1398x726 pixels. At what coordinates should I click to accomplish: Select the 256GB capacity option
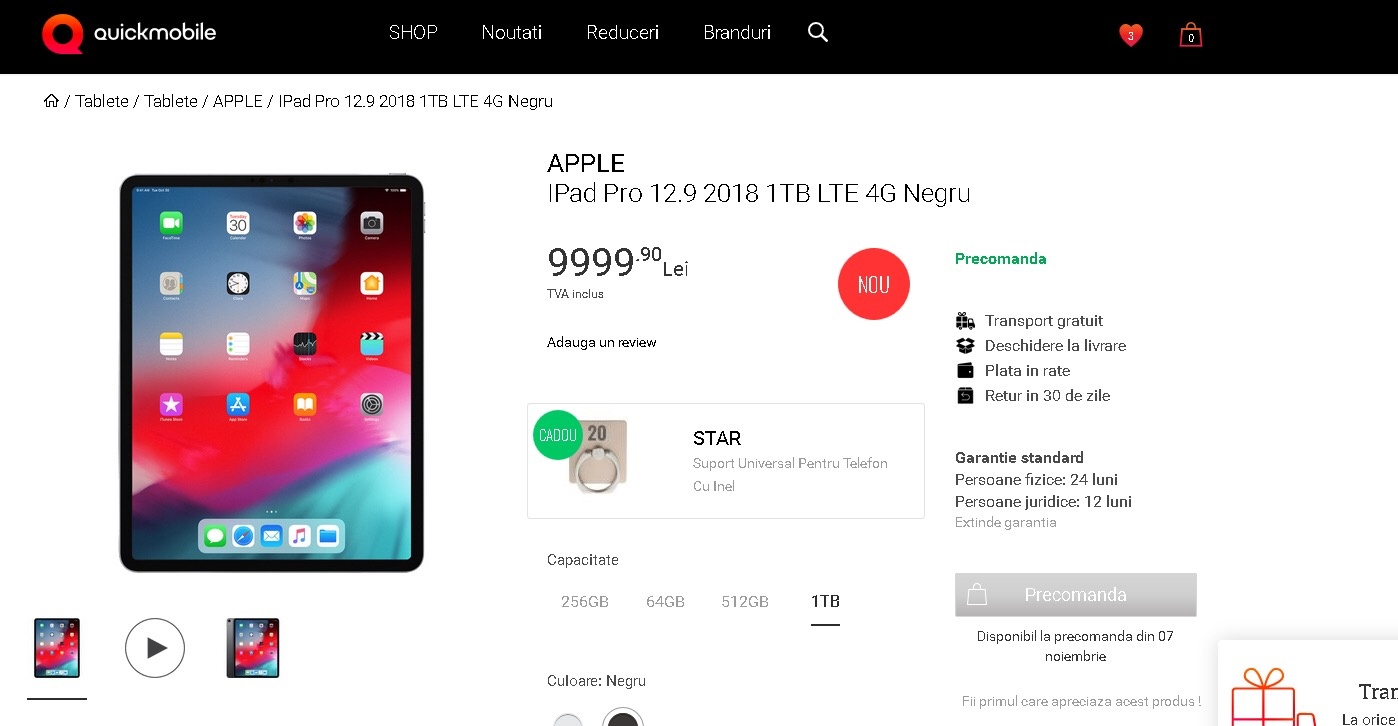(x=585, y=601)
